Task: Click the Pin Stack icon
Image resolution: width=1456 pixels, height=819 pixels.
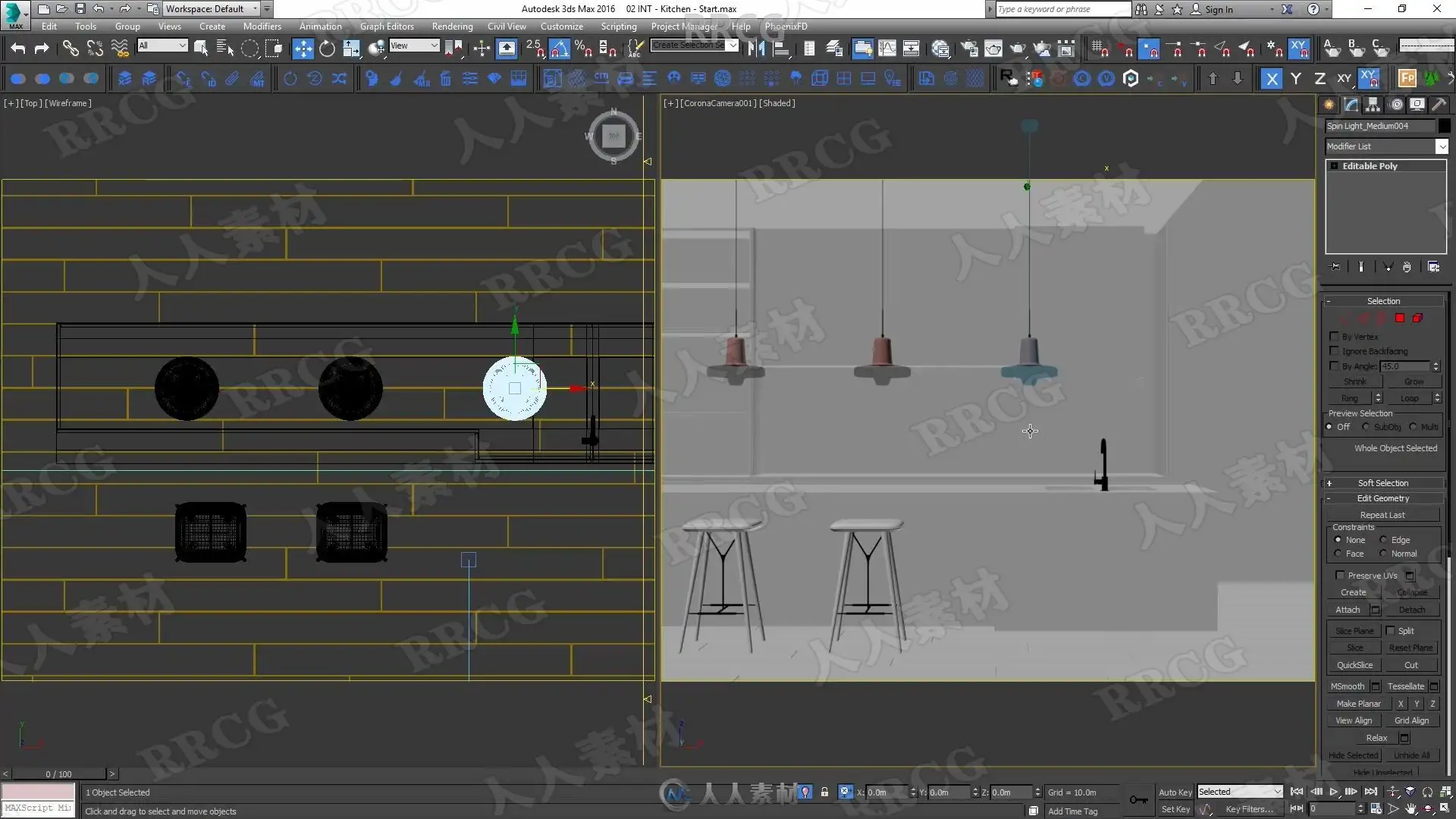Action: pyautogui.click(x=1335, y=267)
